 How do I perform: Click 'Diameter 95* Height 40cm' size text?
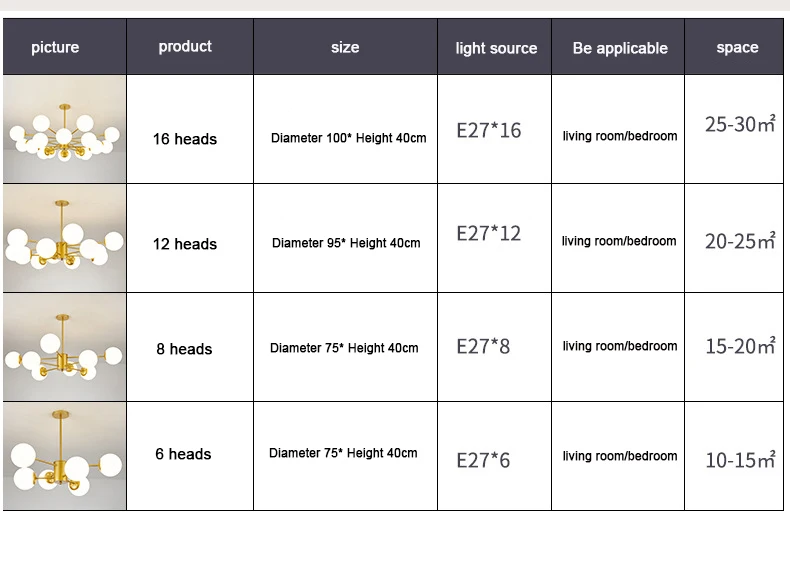[346, 243]
